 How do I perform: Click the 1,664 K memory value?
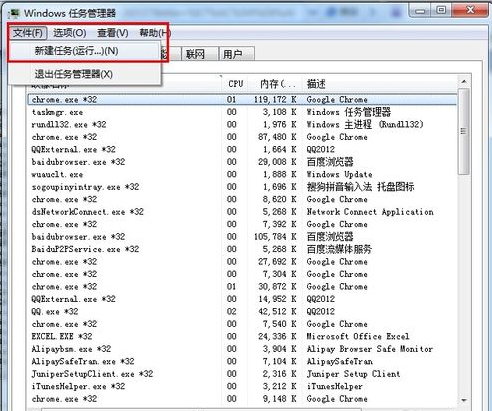coord(279,149)
